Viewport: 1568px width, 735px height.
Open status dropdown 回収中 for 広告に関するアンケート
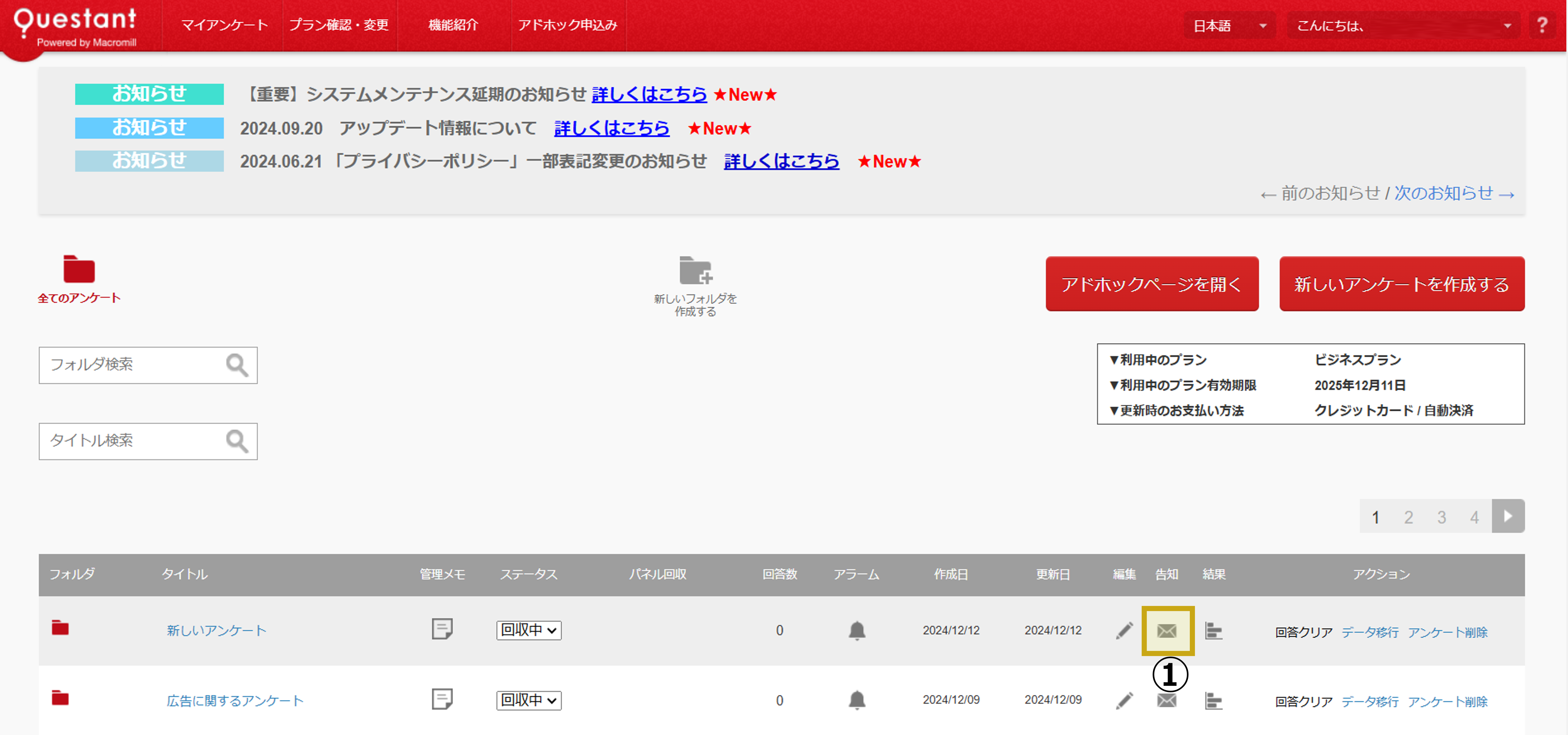(x=528, y=700)
